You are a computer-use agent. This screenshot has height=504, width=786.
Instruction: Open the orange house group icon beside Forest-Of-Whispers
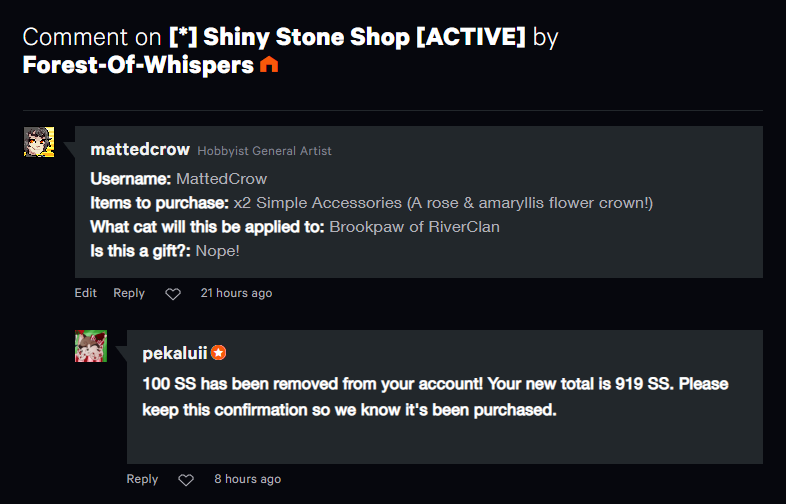269,65
